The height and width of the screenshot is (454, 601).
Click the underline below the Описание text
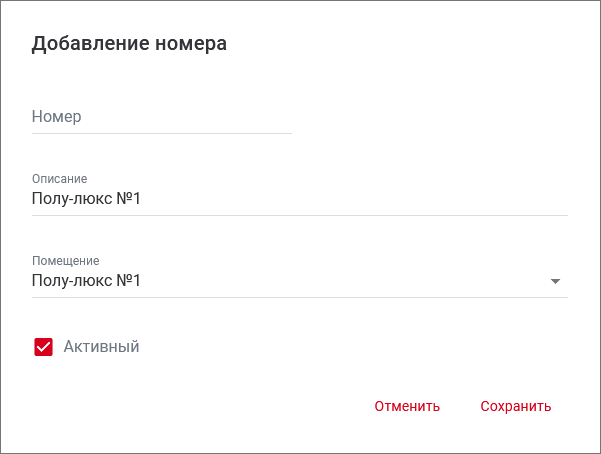tap(300, 214)
